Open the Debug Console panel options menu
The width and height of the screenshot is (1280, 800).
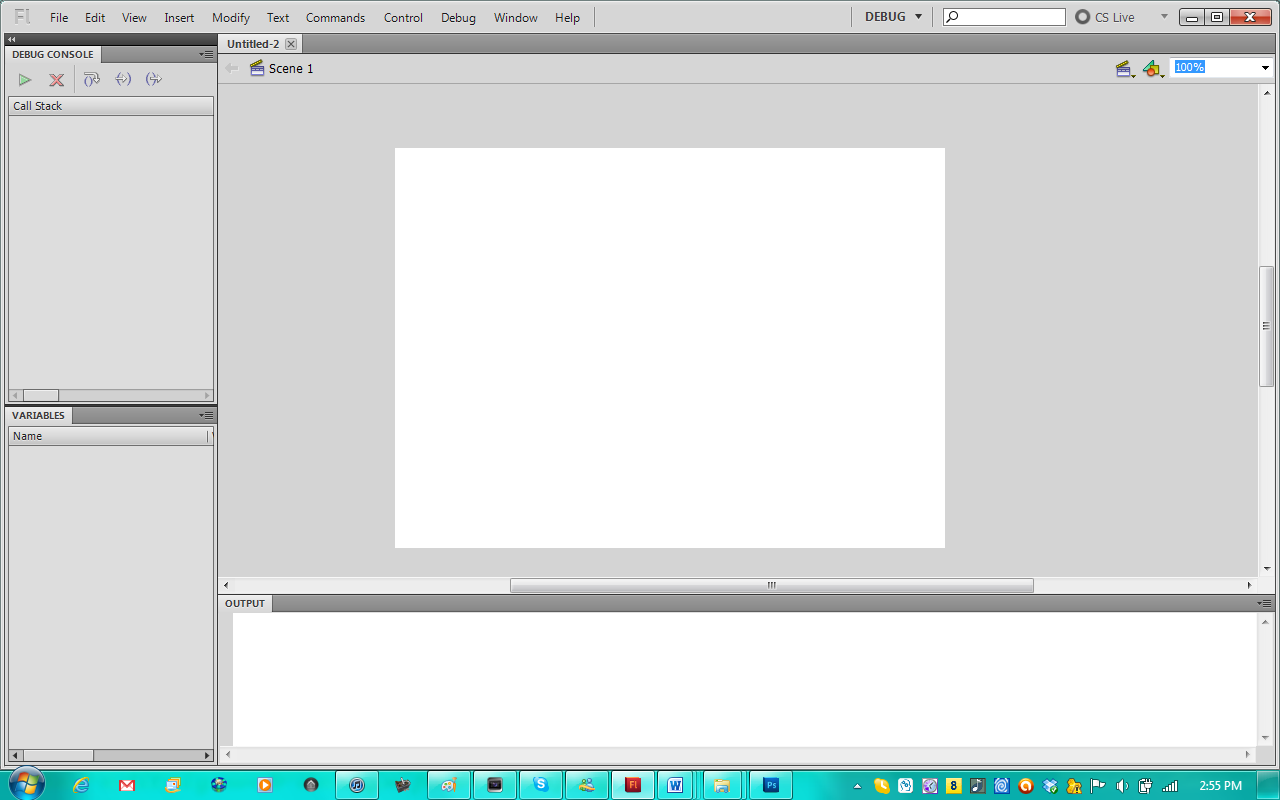coord(206,54)
